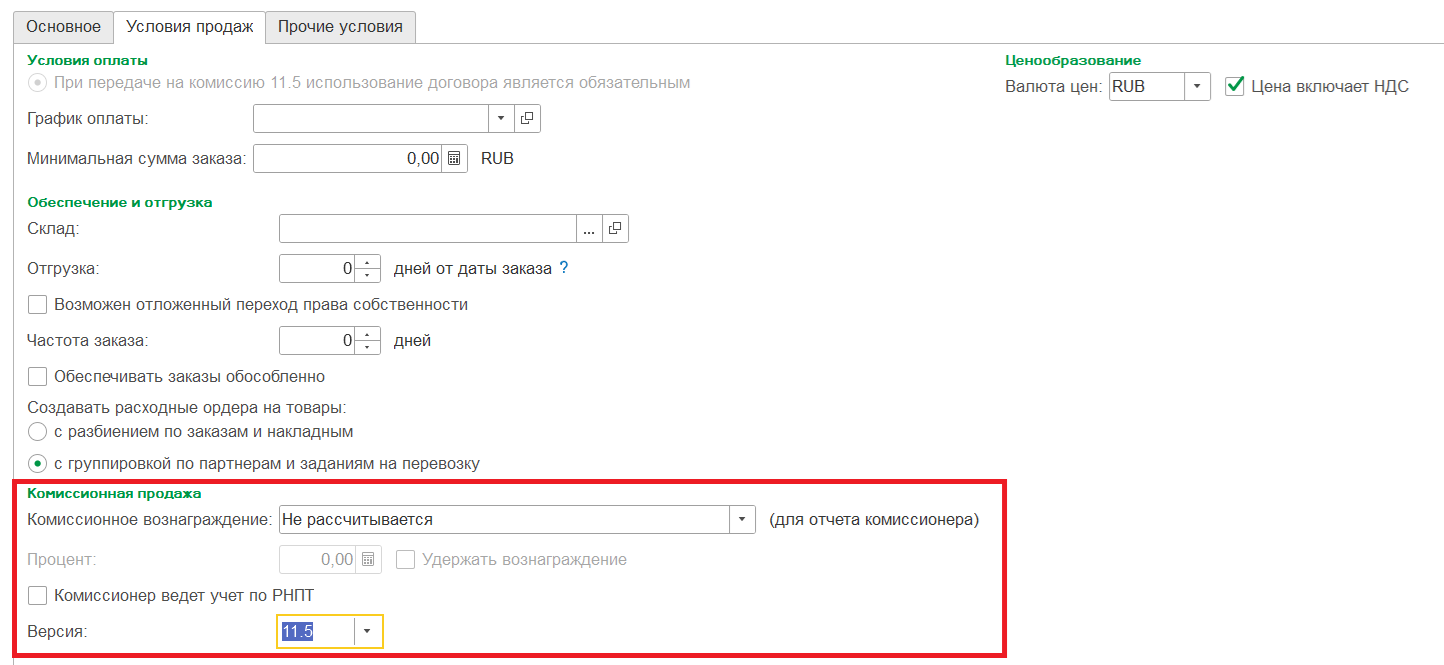Click the Отгрузка days number field
1444x665 pixels.
(x=318, y=268)
